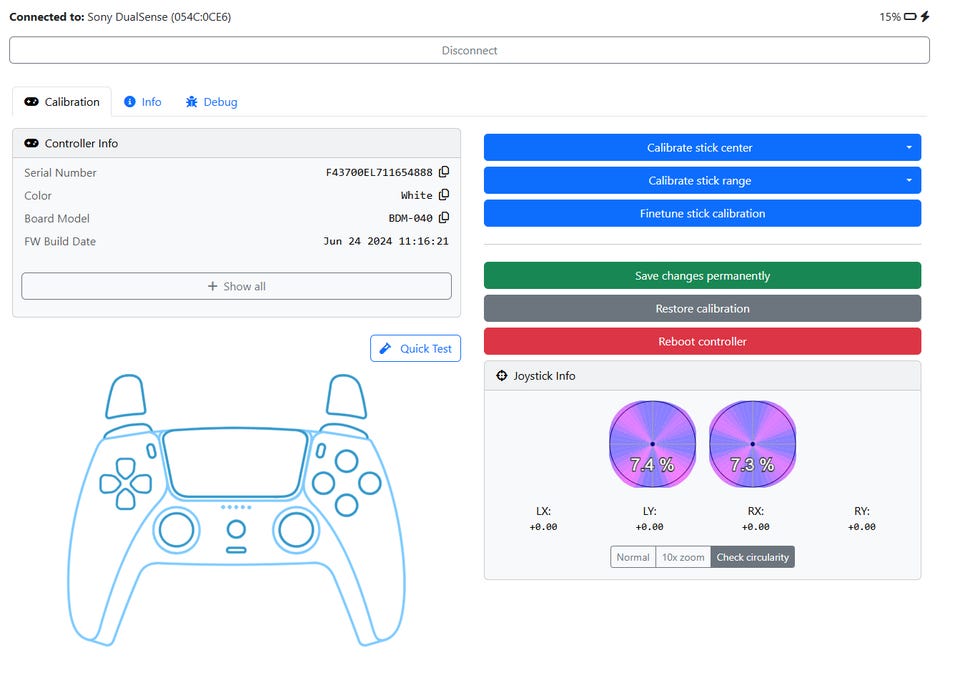Click the LY value readout
This screenshot has height=673, width=960.
pos(650,527)
